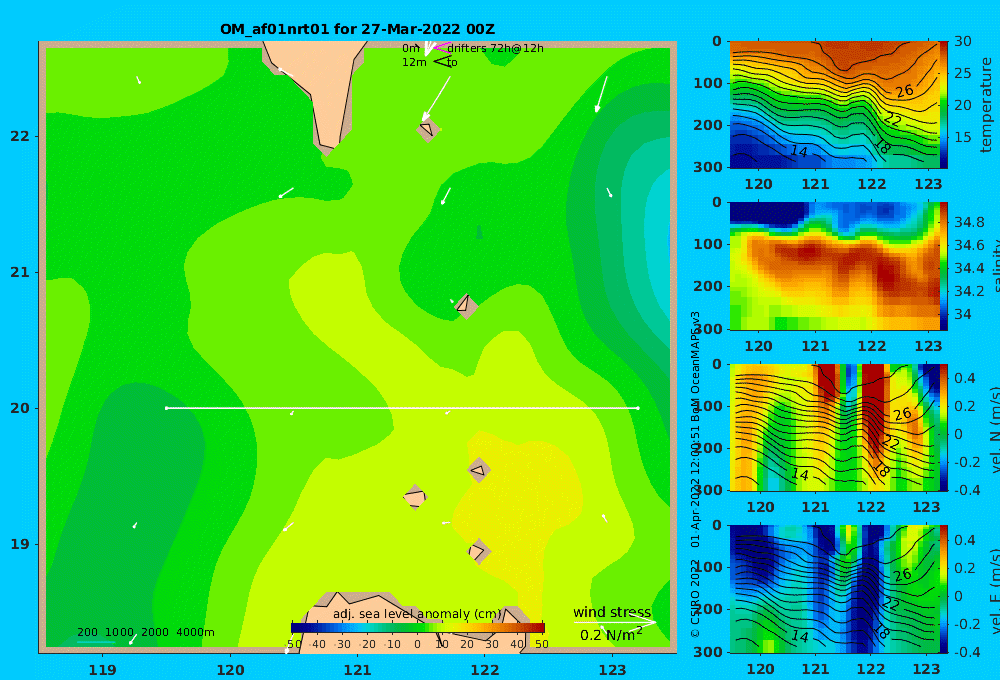Click the 'vel. E (m/s)' axis label

tap(995, 591)
